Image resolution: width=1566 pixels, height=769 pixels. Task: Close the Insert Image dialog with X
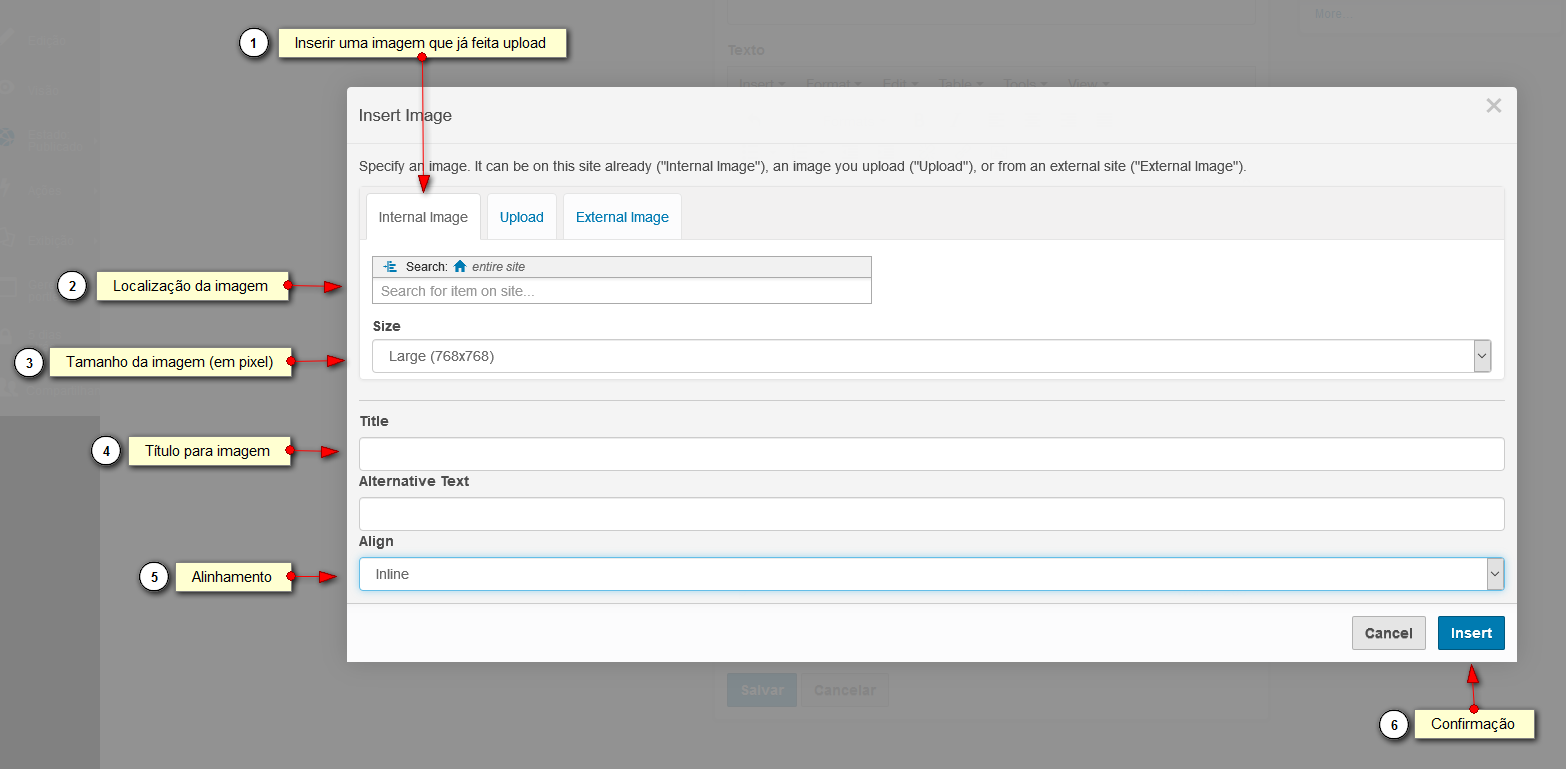click(1493, 106)
